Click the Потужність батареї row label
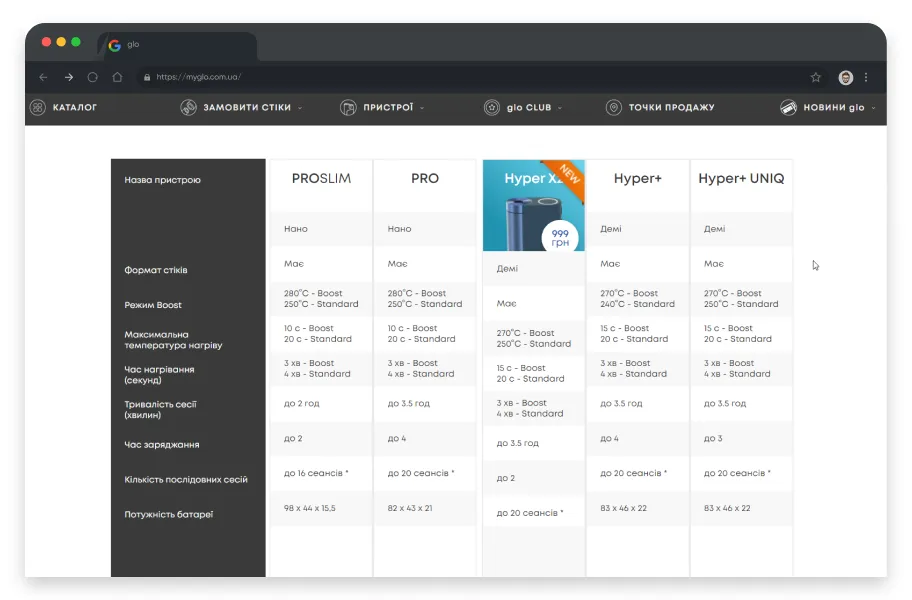The image size is (912, 600). 169,515
